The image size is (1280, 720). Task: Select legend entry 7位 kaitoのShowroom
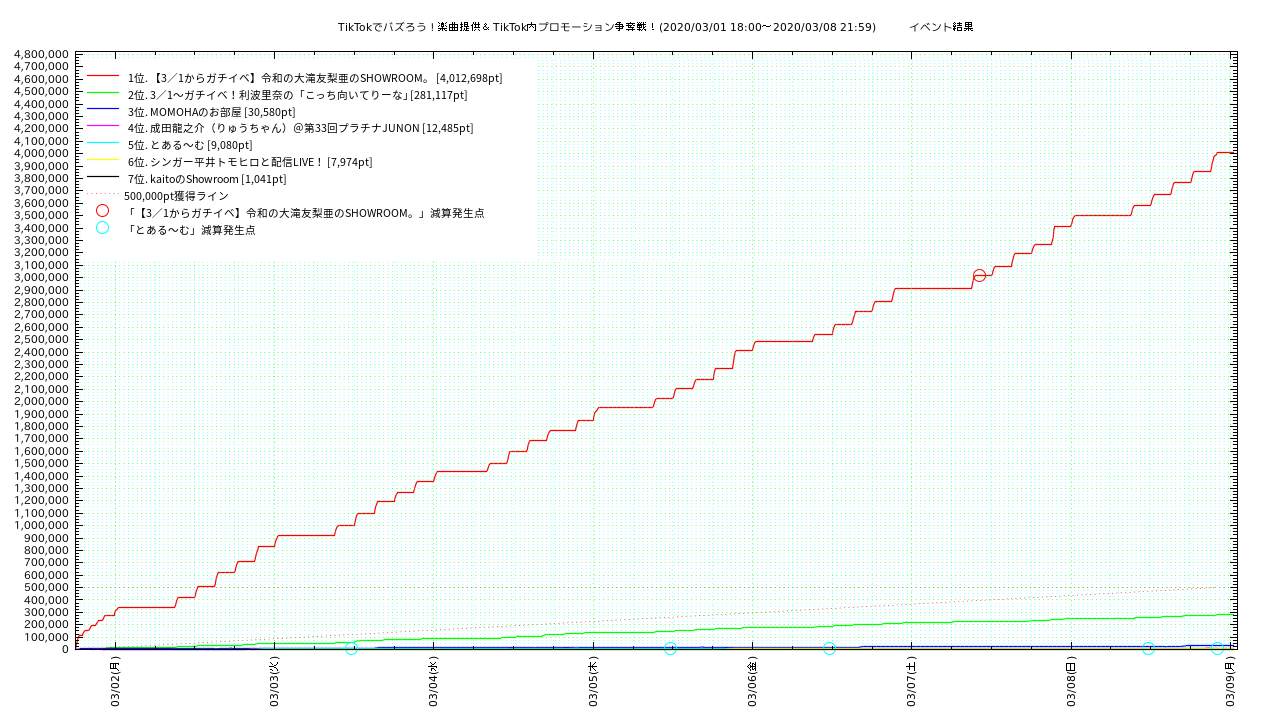click(x=207, y=179)
